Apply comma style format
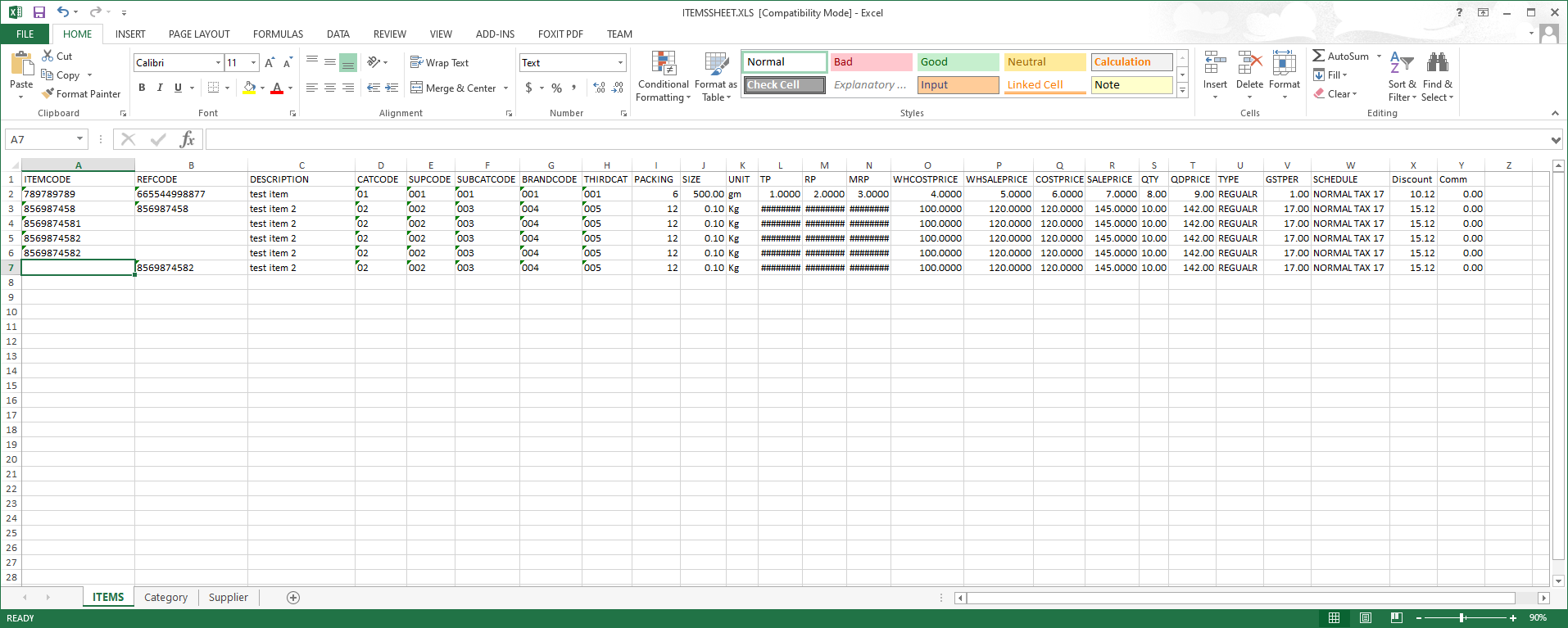Image resolution: width=1568 pixels, height=628 pixels. (x=574, y=88)
